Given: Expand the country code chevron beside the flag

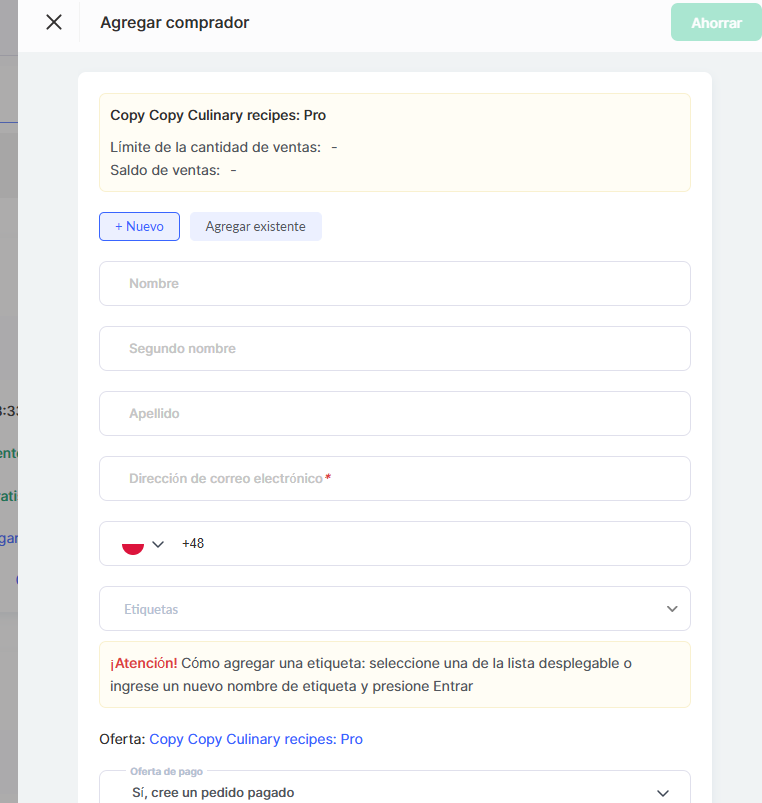Looking at the screenshot, I should (x=158, y=544).
